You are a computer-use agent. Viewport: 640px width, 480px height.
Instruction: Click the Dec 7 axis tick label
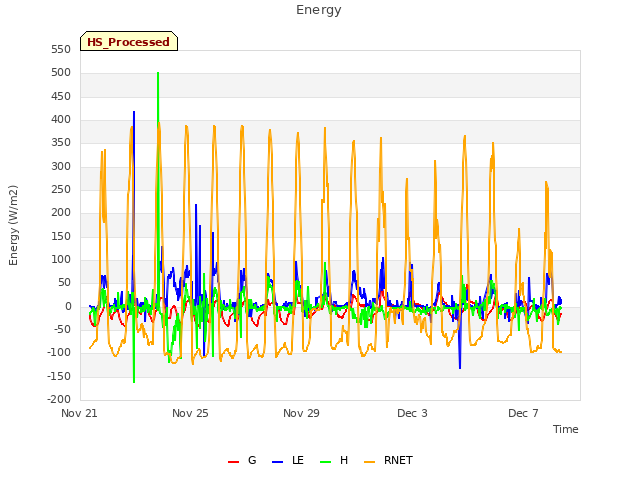pos(523,413)
